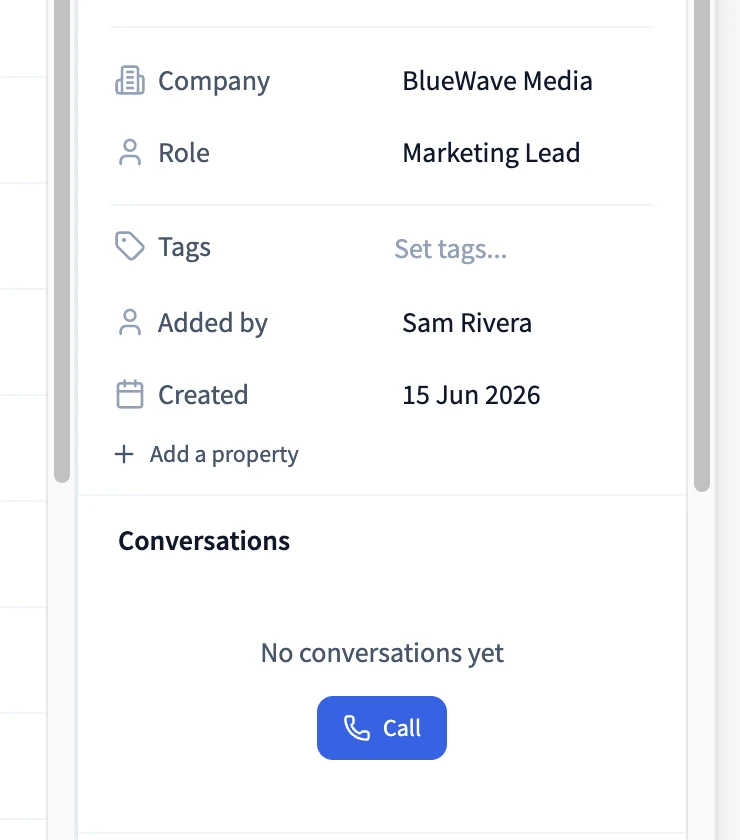
Task: Edit the Marketing Lead role value
Action: click(x=491, y=153)
